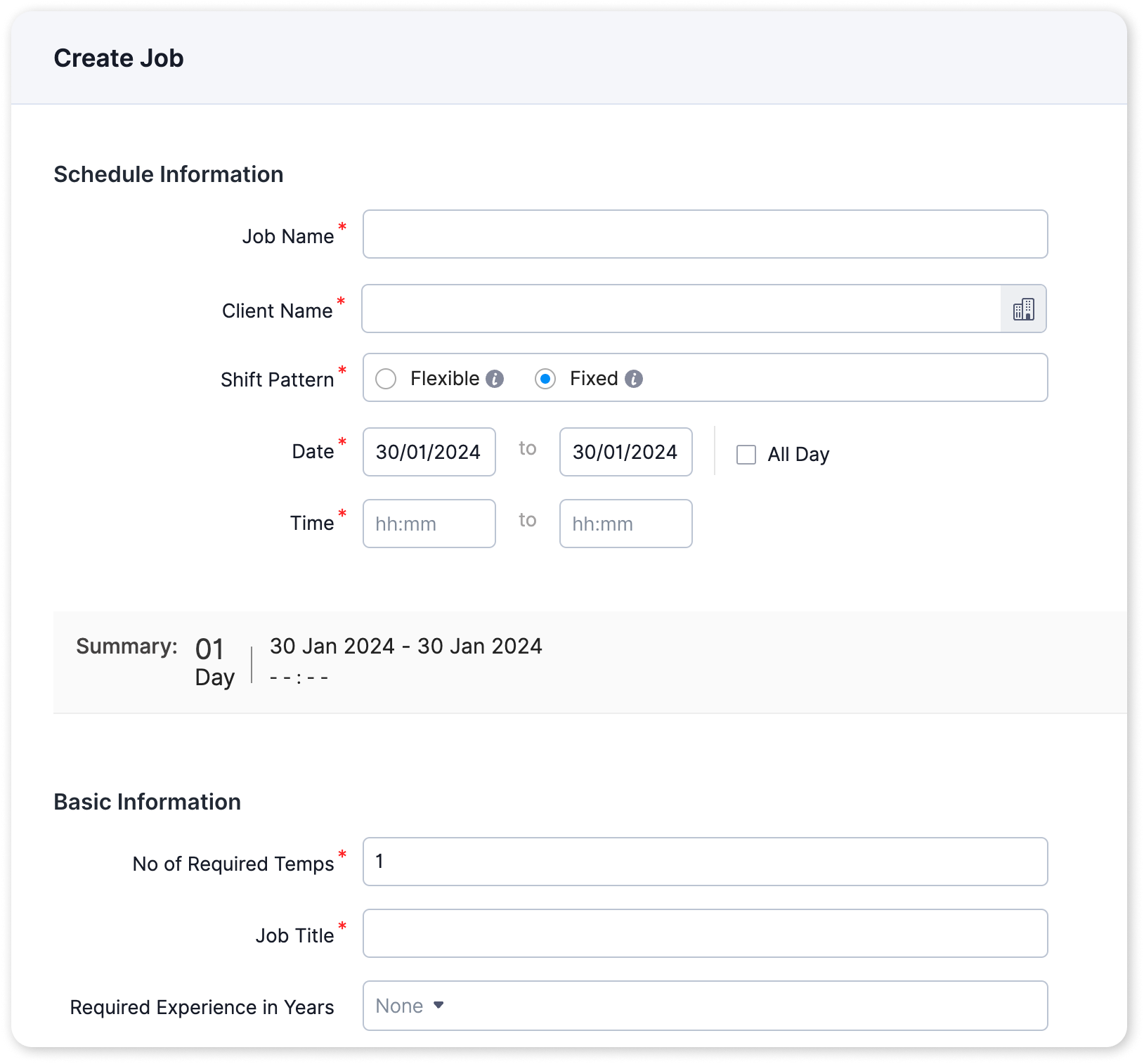Open the start date picker field

(429, 452)
